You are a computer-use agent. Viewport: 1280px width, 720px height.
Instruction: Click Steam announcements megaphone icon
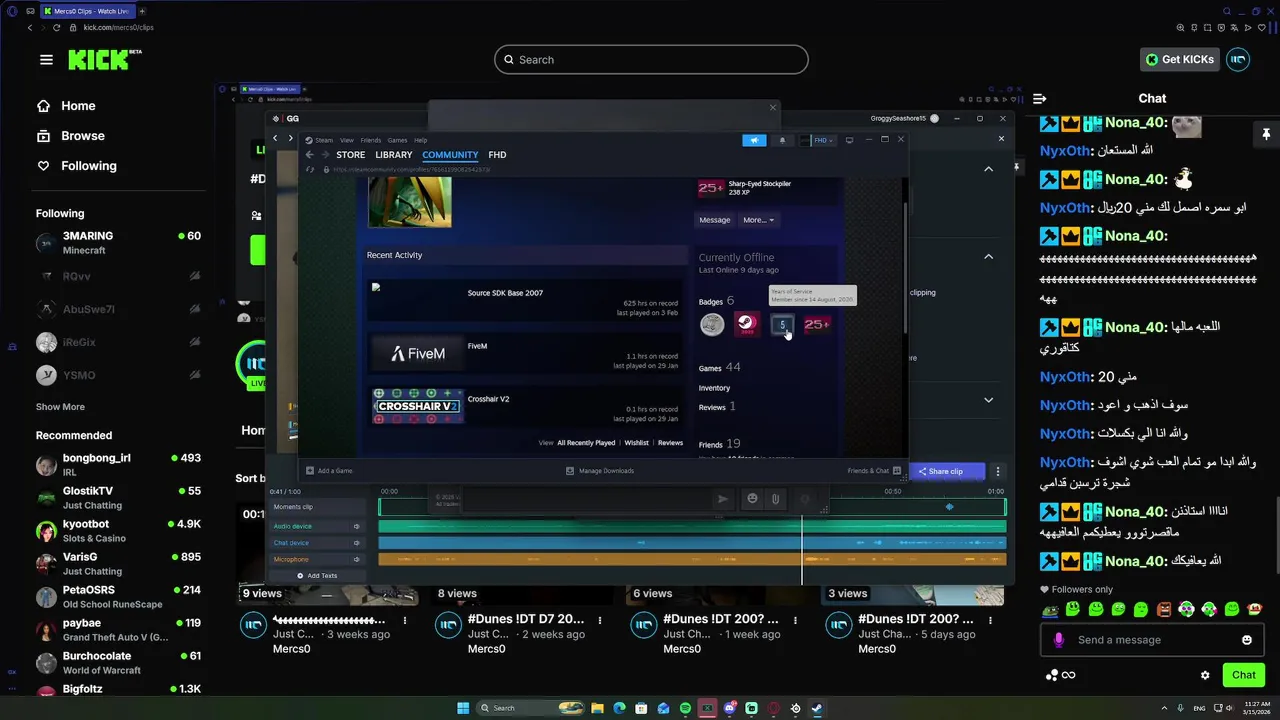(x=754, y=140)
